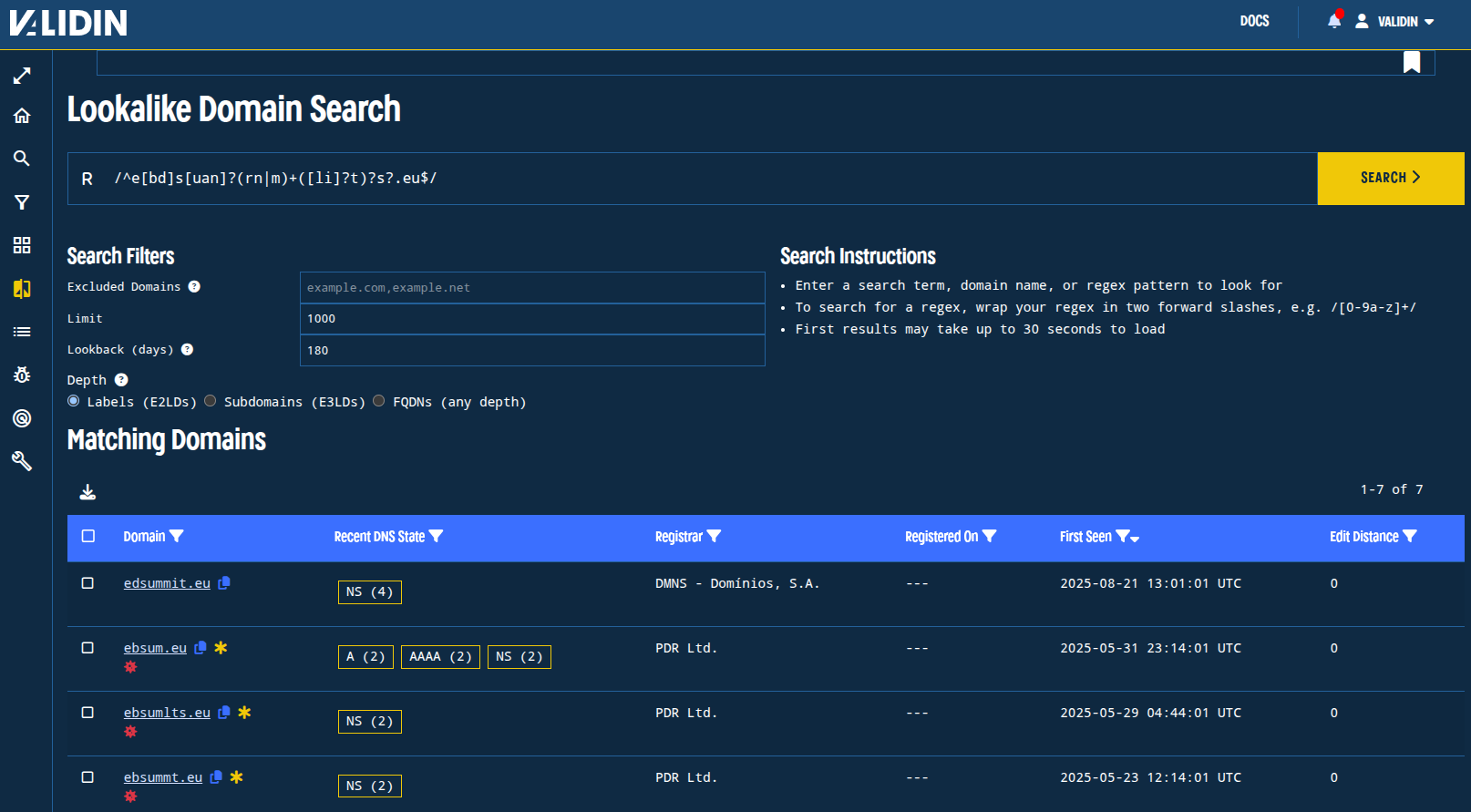Open the ebsum.eu domain link
1471x812 pixels.
point(155,648)
